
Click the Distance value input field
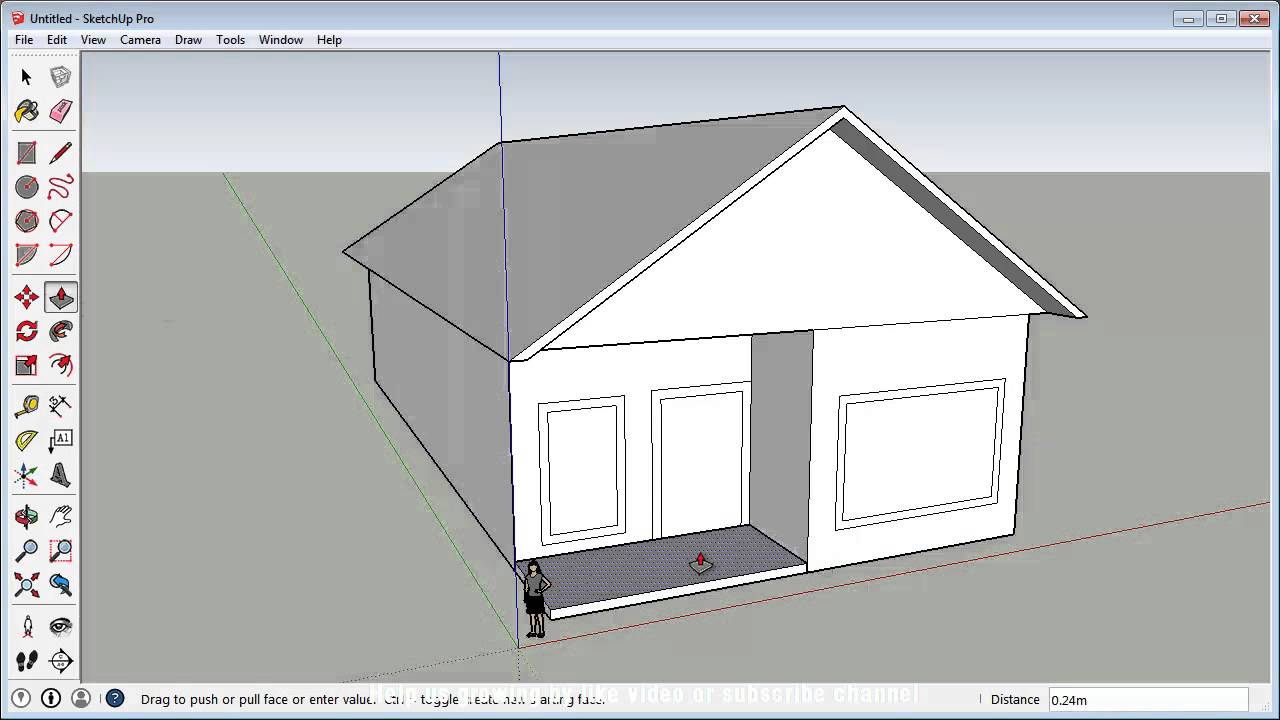coord(1148,700)
